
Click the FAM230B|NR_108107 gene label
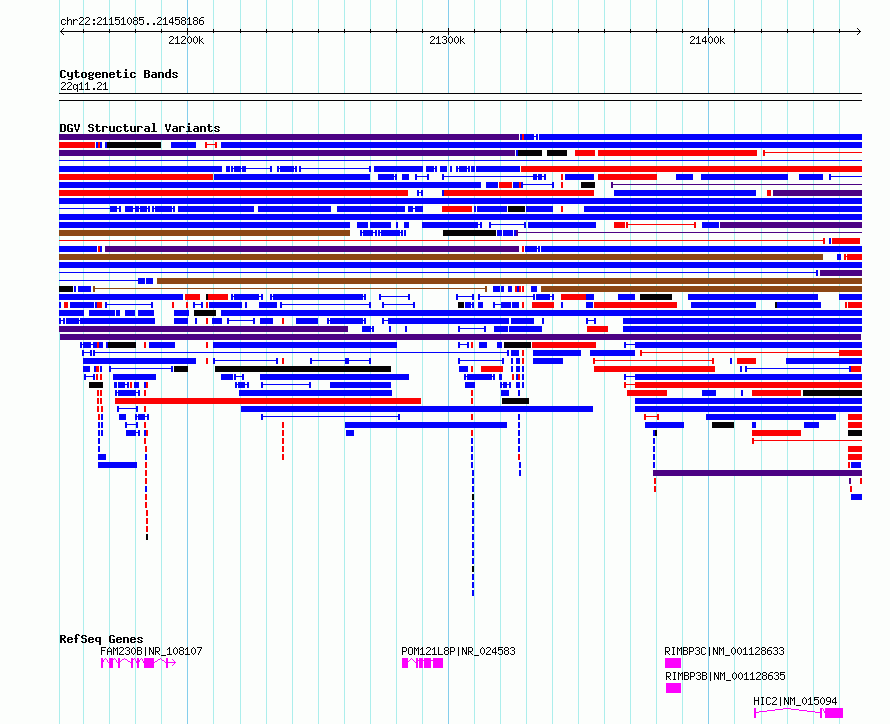tap(151, 651)
